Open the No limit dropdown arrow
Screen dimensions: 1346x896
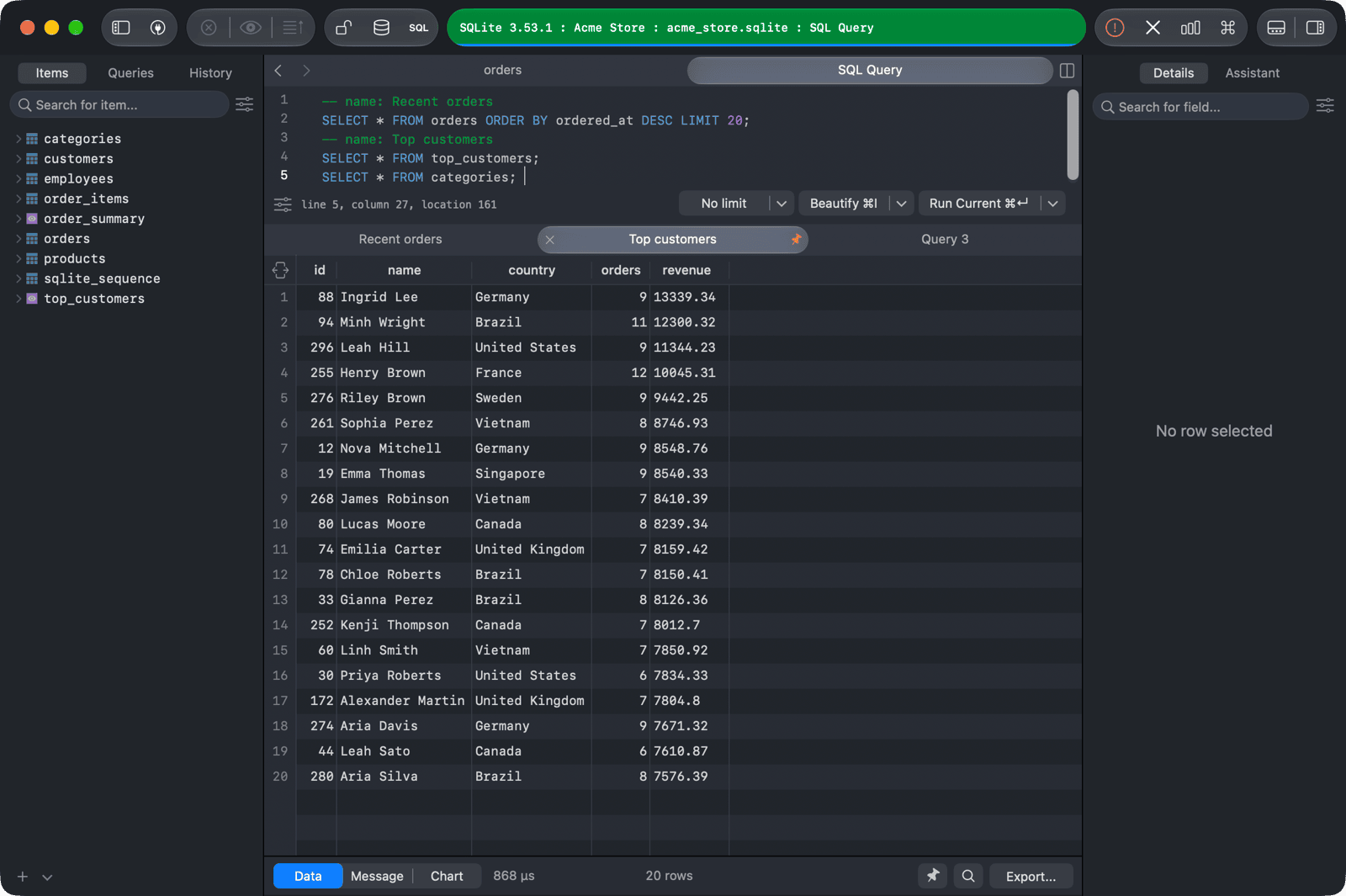[x=782, y=204]
